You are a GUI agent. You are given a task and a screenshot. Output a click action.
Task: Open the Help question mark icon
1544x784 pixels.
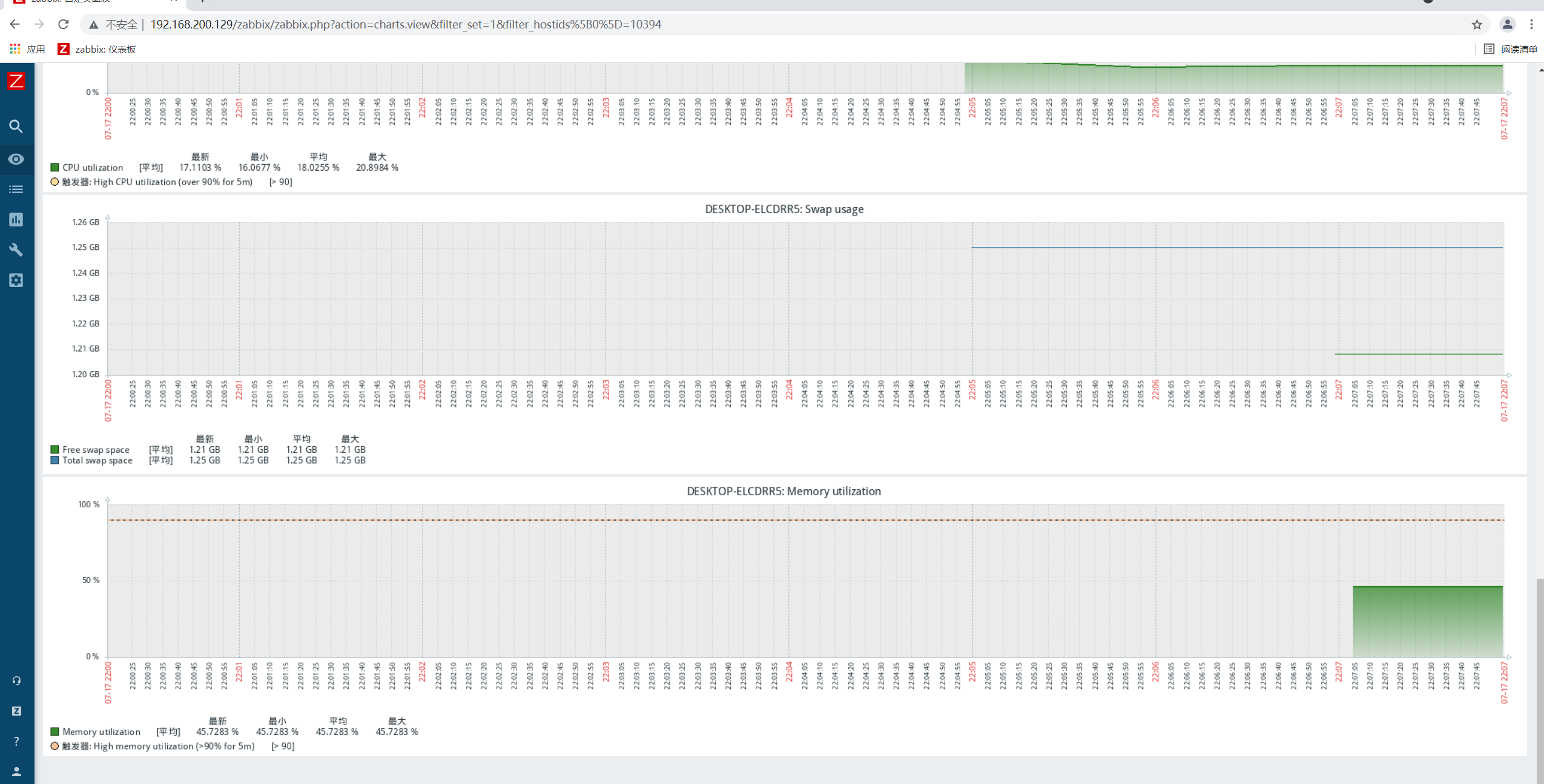(x=16, y=742)
